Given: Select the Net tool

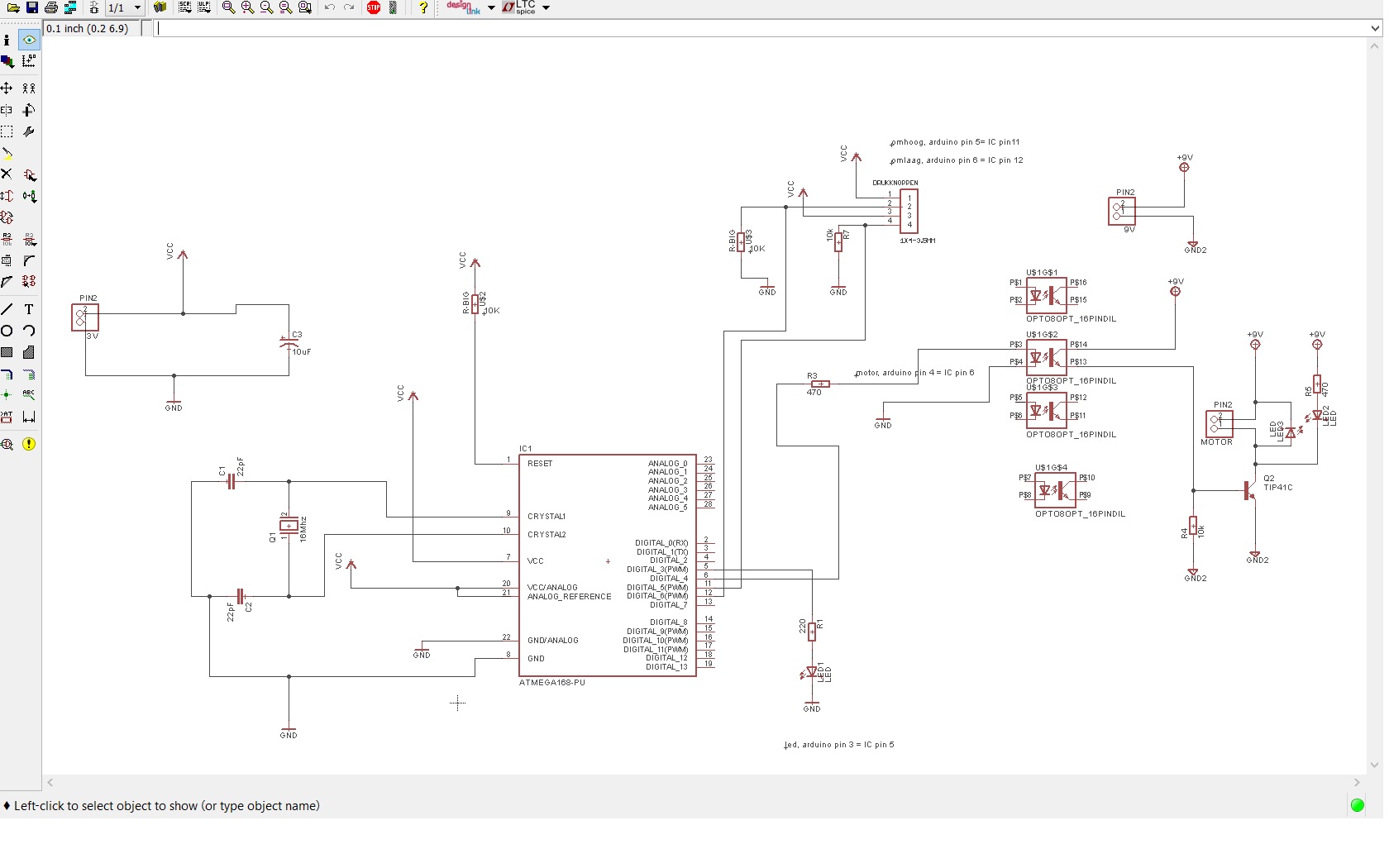Looking at the screenshot, I should pyautogui.click(x=29, y=374).
